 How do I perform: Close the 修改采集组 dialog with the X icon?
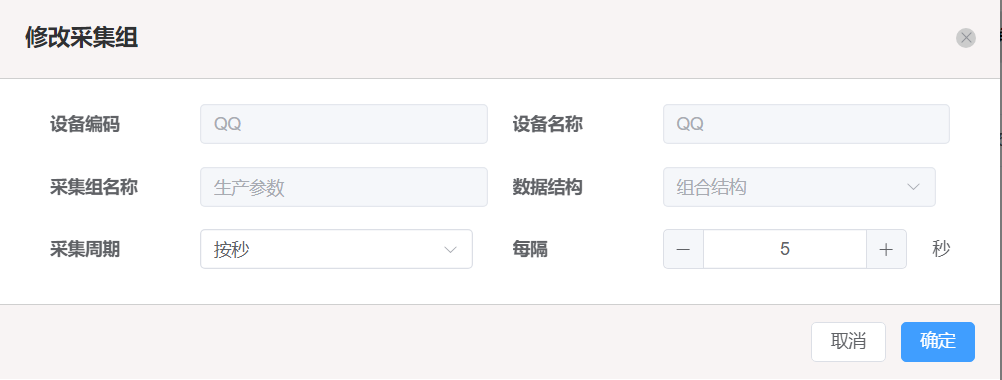click(x=966, y=38)
